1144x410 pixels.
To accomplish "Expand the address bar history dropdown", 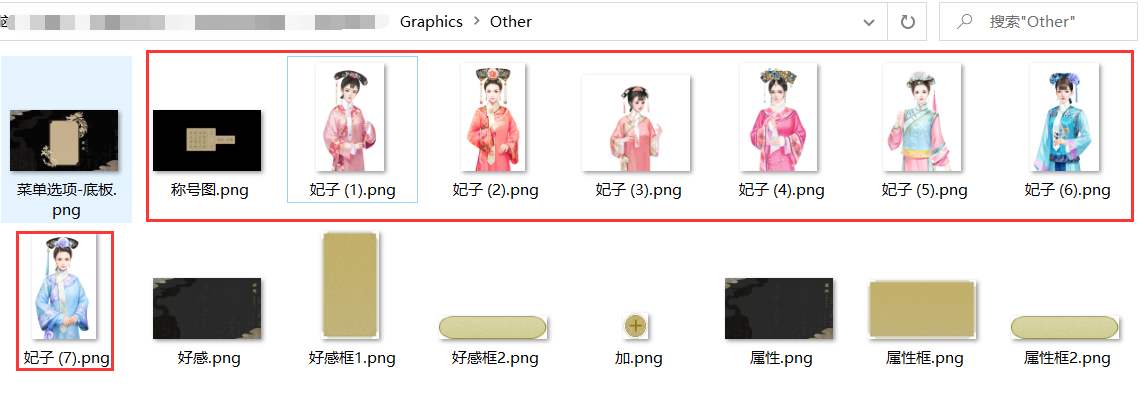I will (x=869, y=23).
